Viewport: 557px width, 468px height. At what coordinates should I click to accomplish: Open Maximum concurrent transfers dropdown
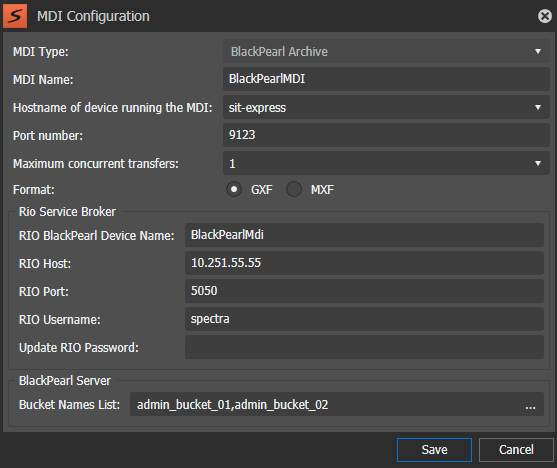[386, 163]
